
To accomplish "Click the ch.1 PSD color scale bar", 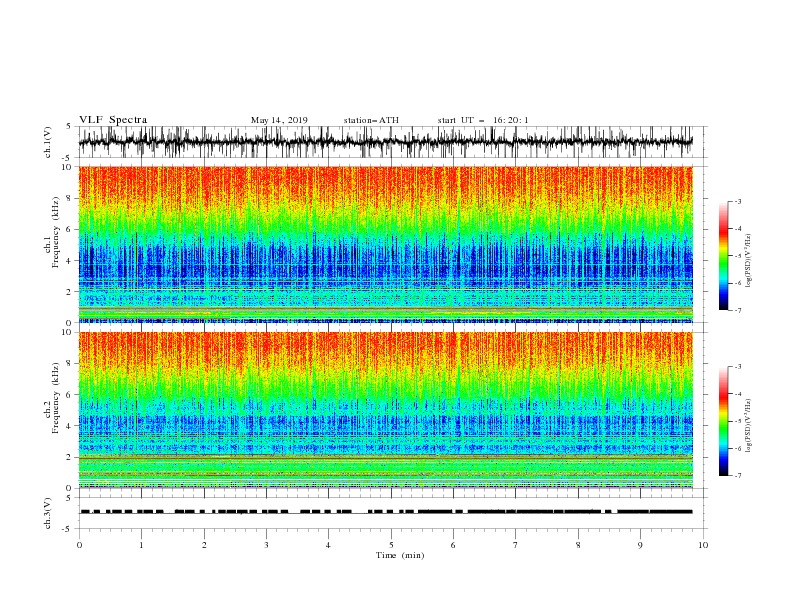I will 724,256.
